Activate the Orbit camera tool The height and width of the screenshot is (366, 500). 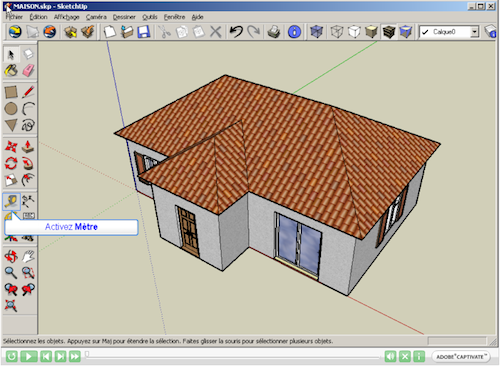[x=11, y=256]
